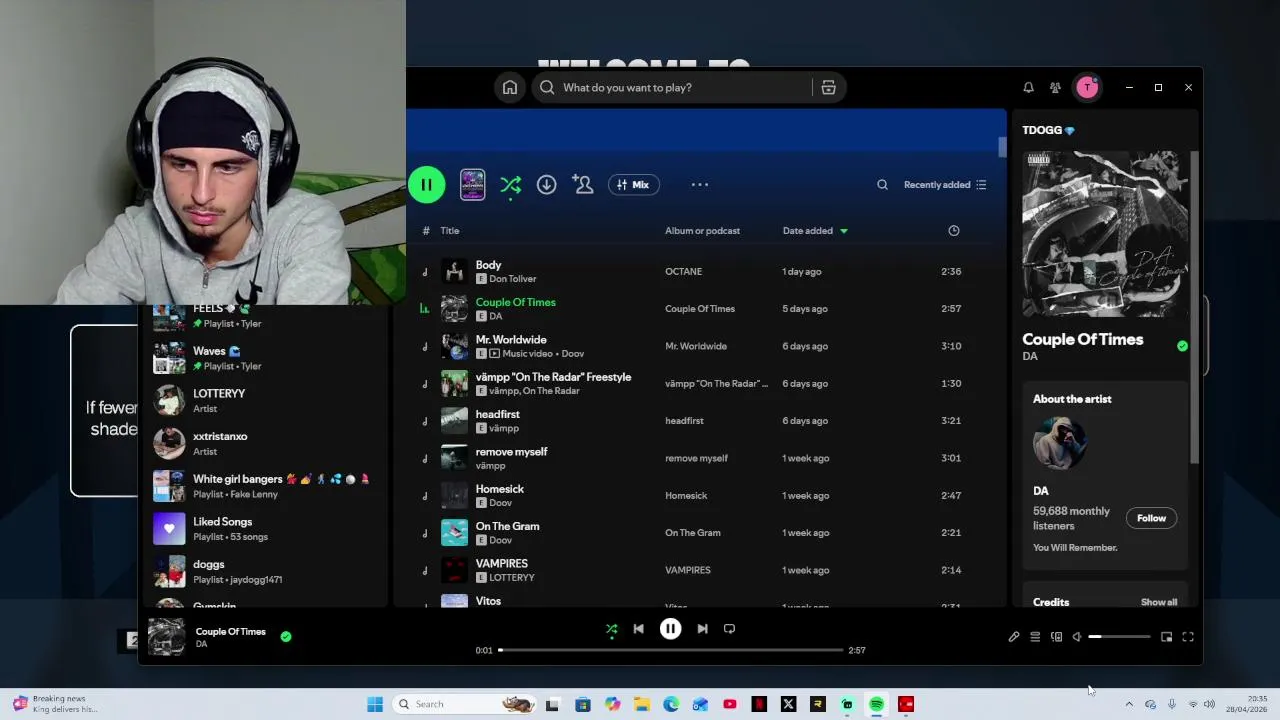Follow the artist DA
The image size is (1280, 720).
pyautogui.click(x=1151, y=518)
